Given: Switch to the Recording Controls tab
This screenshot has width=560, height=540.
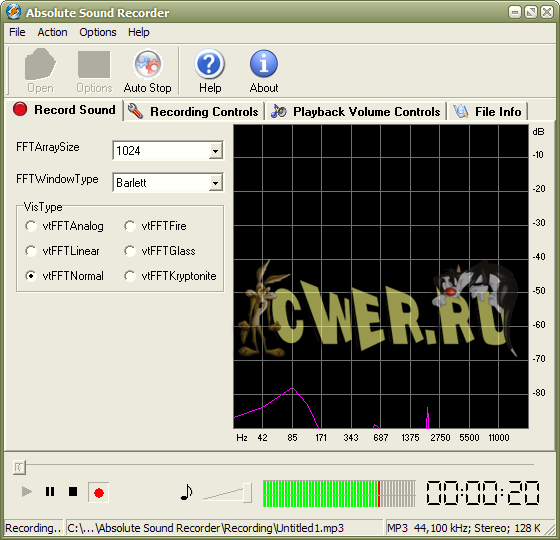Looking at the screenshot, I should (x=194, y=111).
